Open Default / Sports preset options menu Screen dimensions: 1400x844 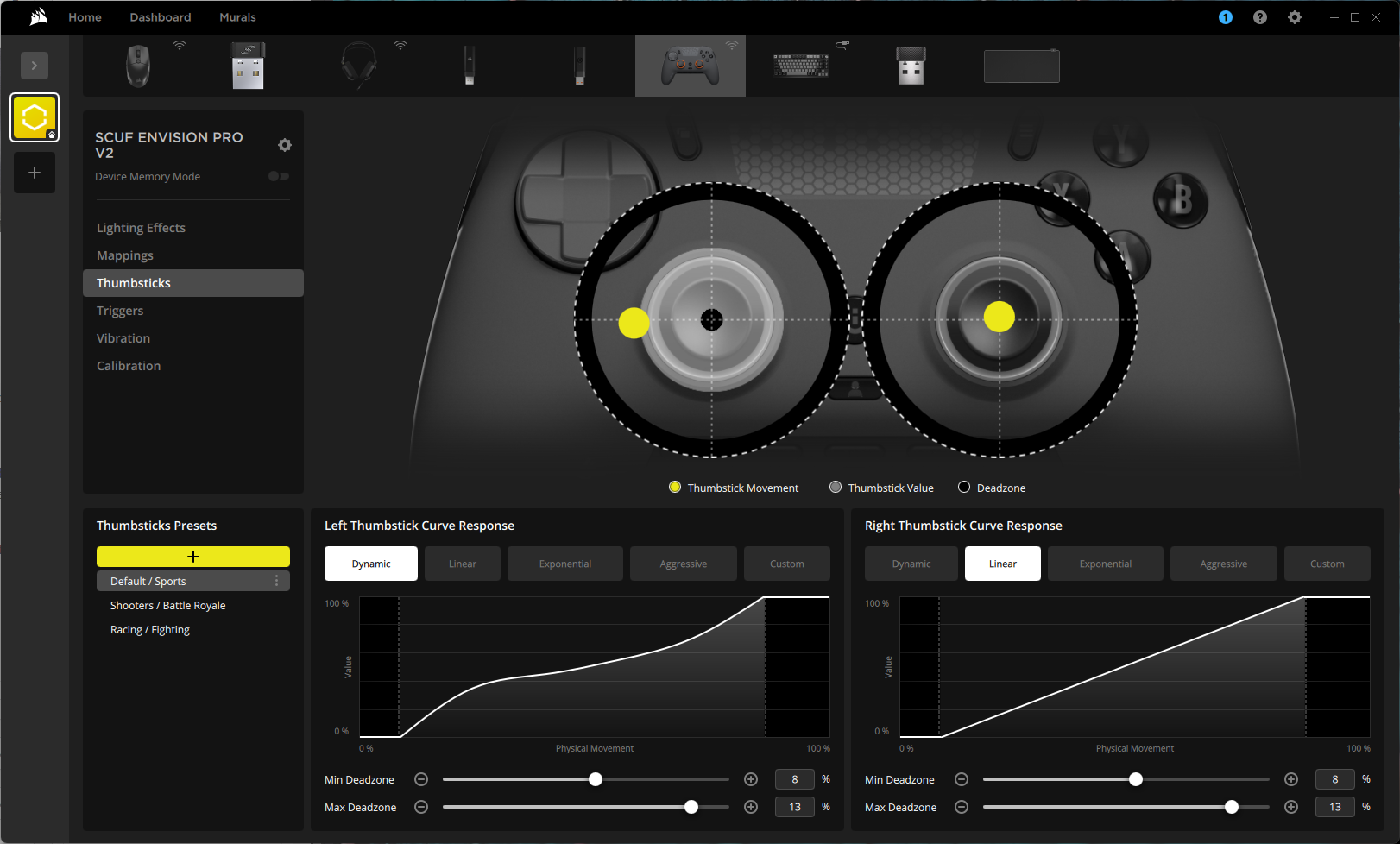point(276,581)
